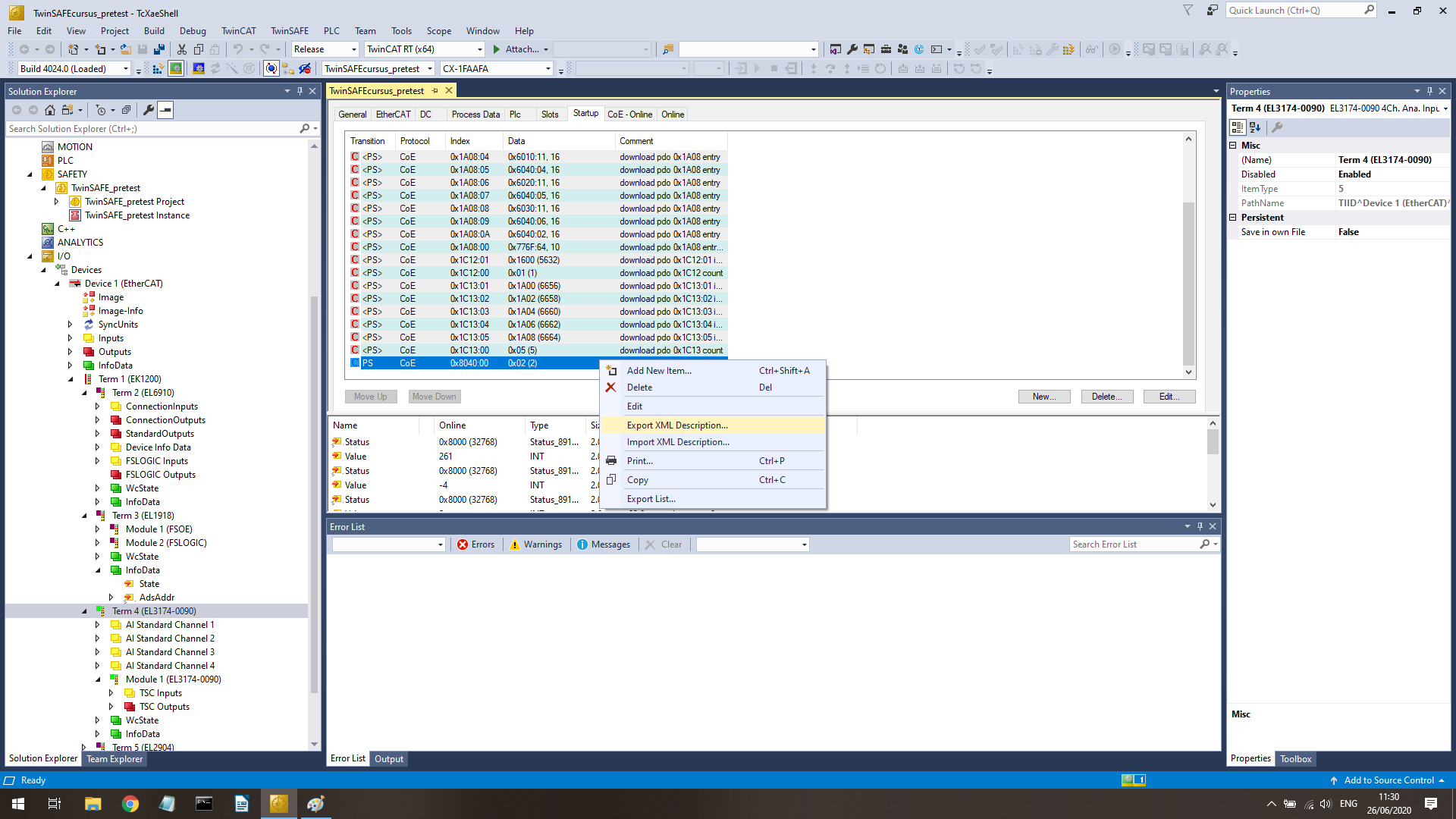Viewport: 1456px width, 819px height.
Task: Click the Save All toolbar icon
Action: click(159, 49)
